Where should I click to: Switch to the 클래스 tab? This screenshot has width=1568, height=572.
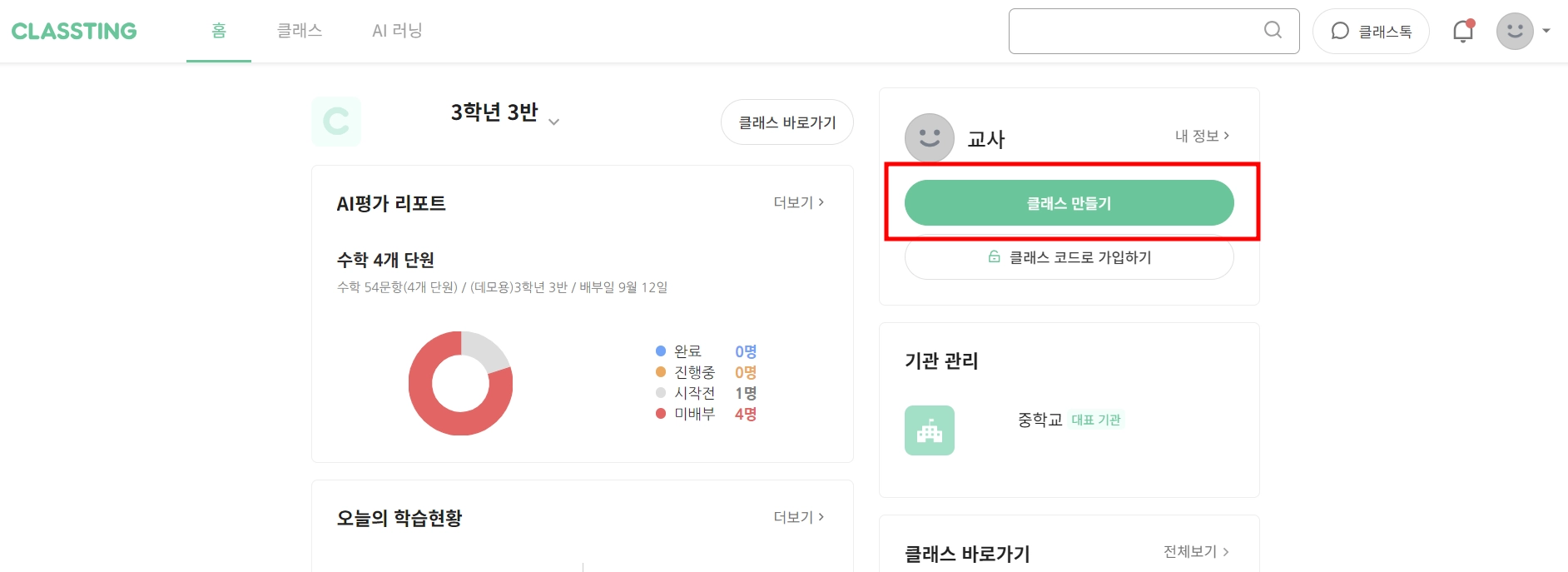point(300,31)
